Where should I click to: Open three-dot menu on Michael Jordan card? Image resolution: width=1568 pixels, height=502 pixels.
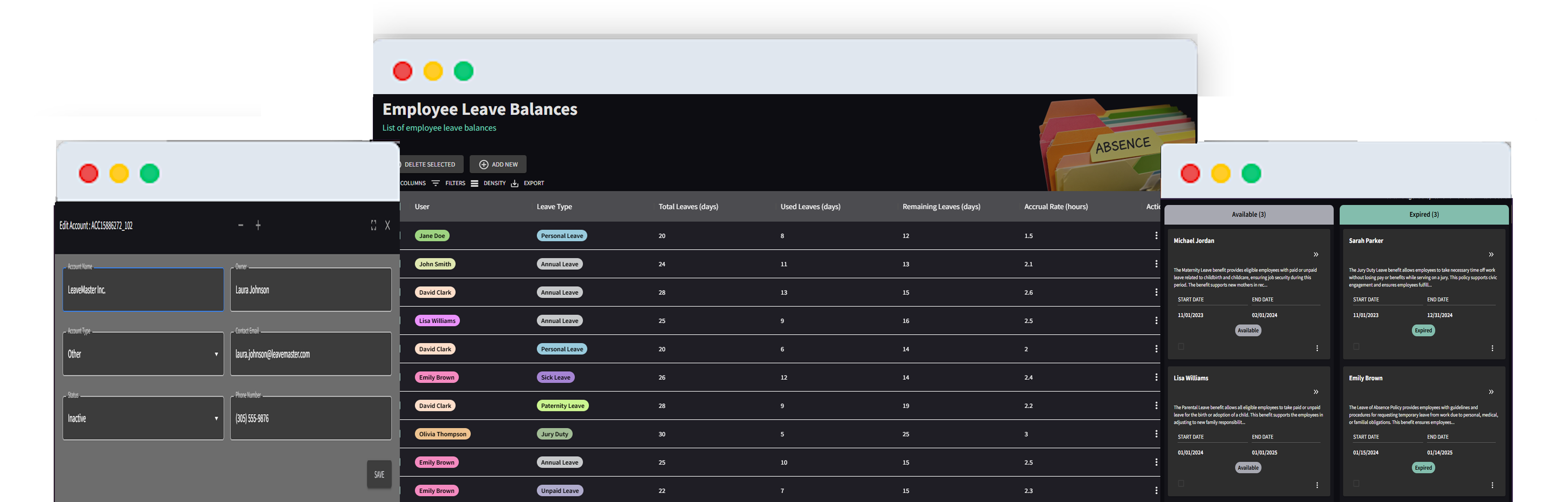click(1317, 349)
